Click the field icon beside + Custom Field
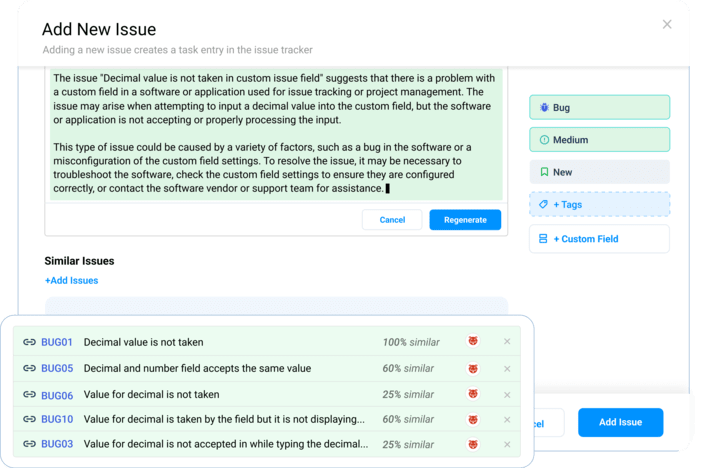This screenshot has height=468, width=702. 543,239
